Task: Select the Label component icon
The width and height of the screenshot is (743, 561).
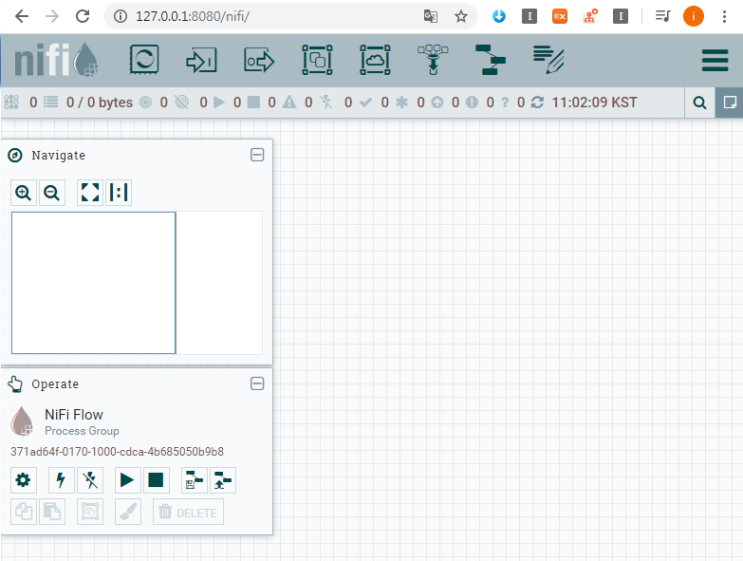Action: 548,60
